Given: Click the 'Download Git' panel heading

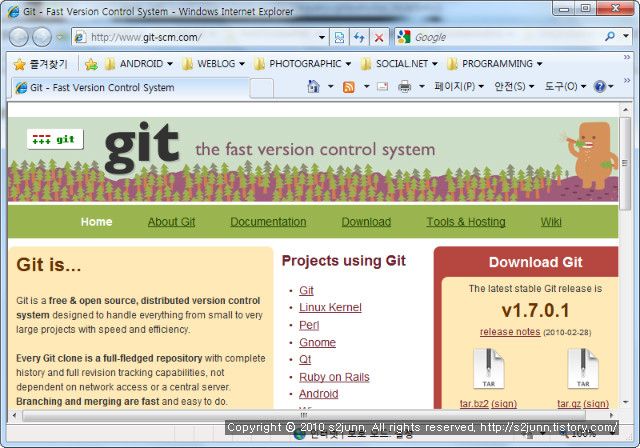Looking at the screenshot, I should pos(536,262).
